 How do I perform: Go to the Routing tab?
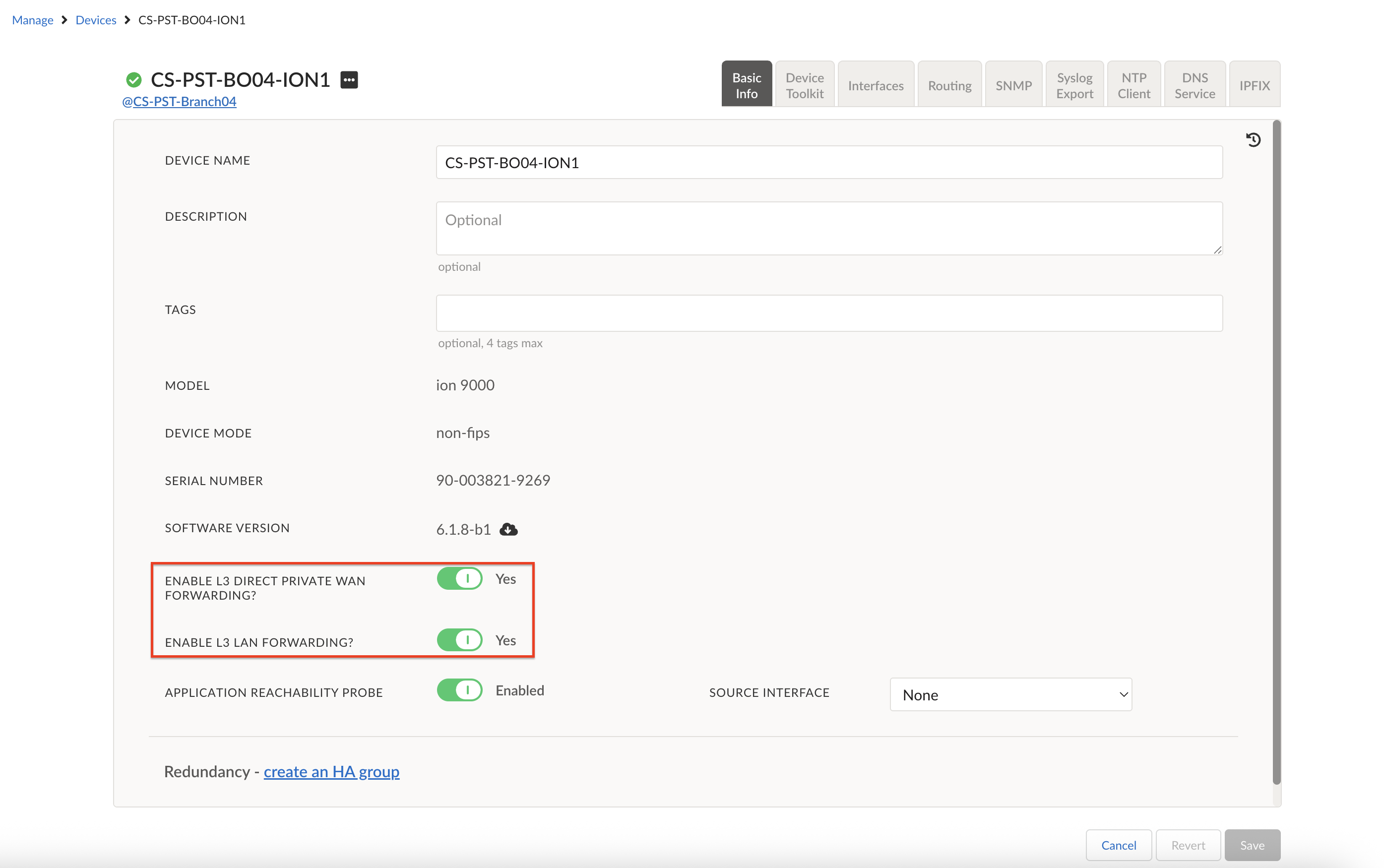949,85
